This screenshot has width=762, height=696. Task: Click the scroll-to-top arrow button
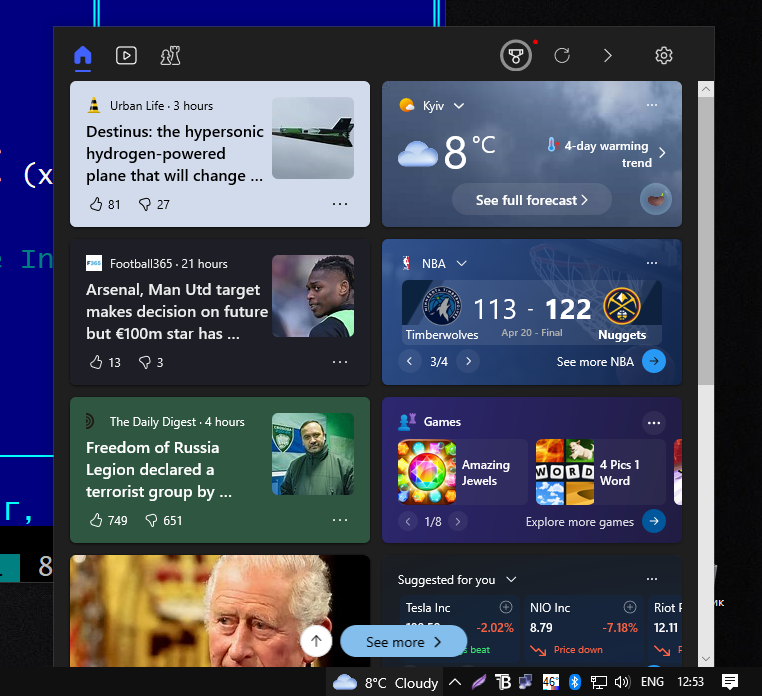coord(316,642)
